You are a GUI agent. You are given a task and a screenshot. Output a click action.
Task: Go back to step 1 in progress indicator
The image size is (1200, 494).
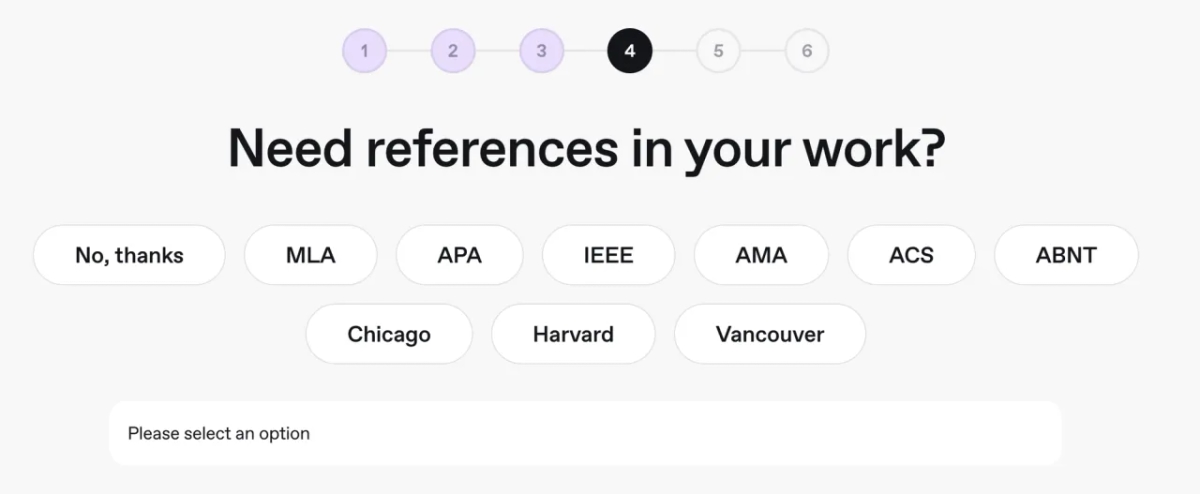tap(365, 51)
